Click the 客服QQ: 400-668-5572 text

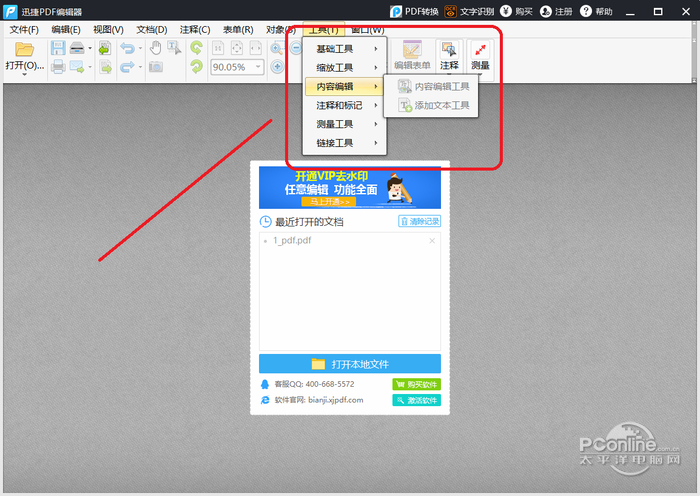point(314,384)
